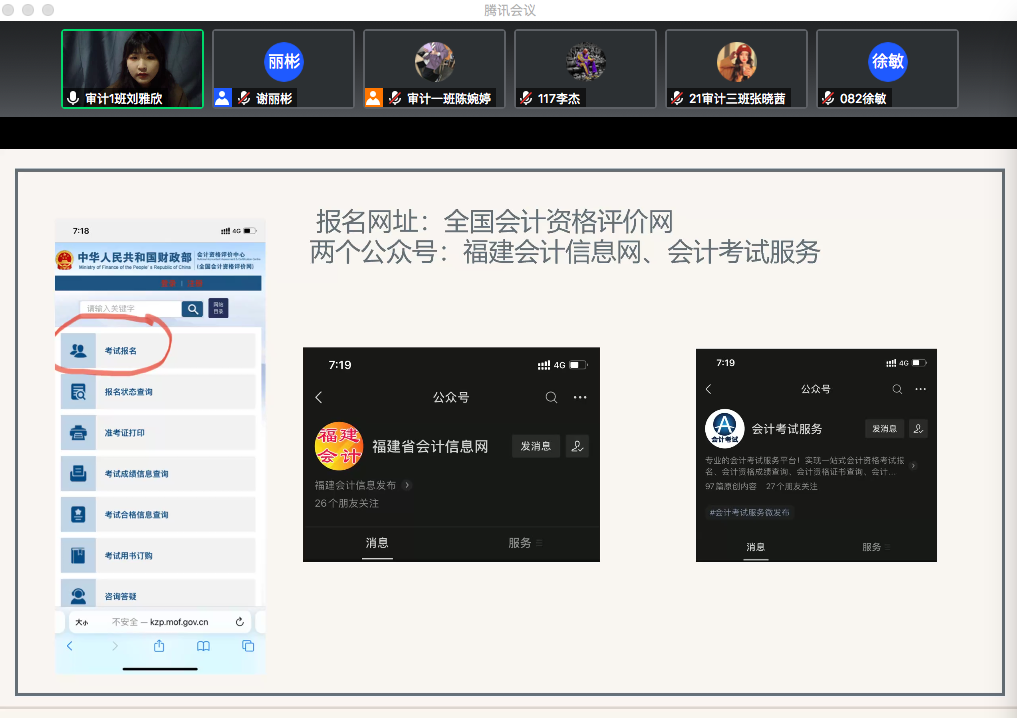Select the 消息 tab on the 福建省会计信息网 page
Image resolution: width=1017 pixels, height=718 pixels.
(x=377, y=543)
